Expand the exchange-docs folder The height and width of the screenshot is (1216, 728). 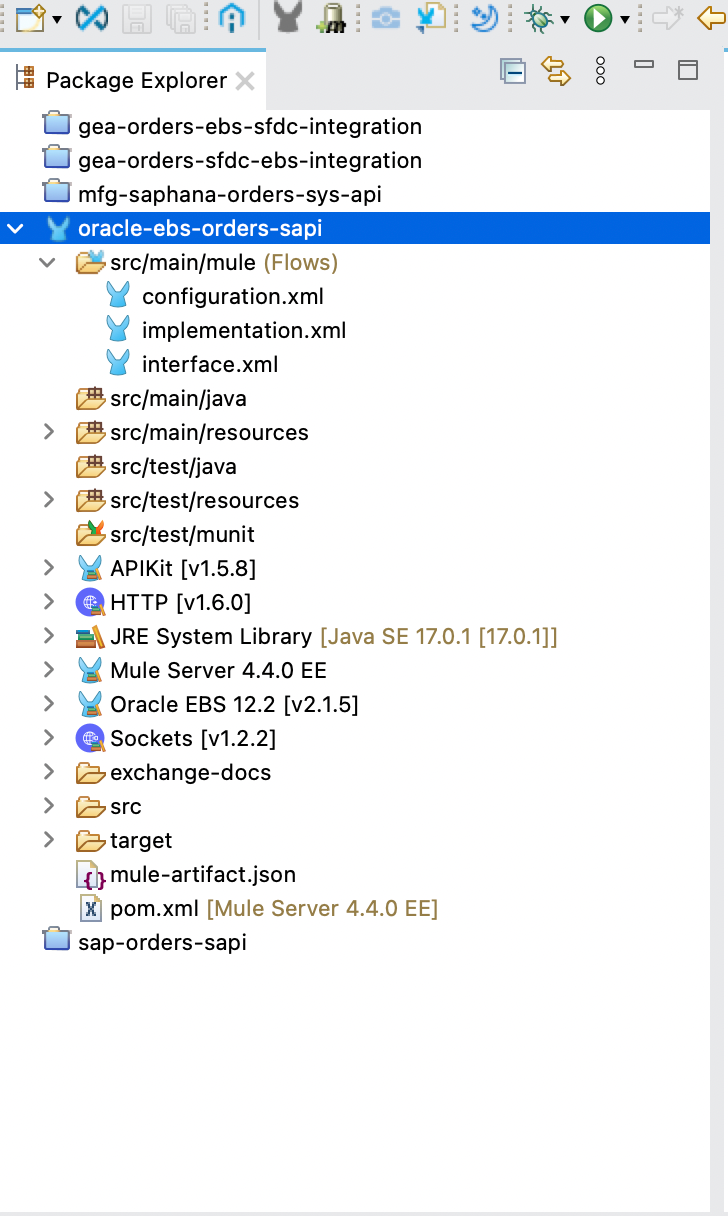click(x=48, y=773)
